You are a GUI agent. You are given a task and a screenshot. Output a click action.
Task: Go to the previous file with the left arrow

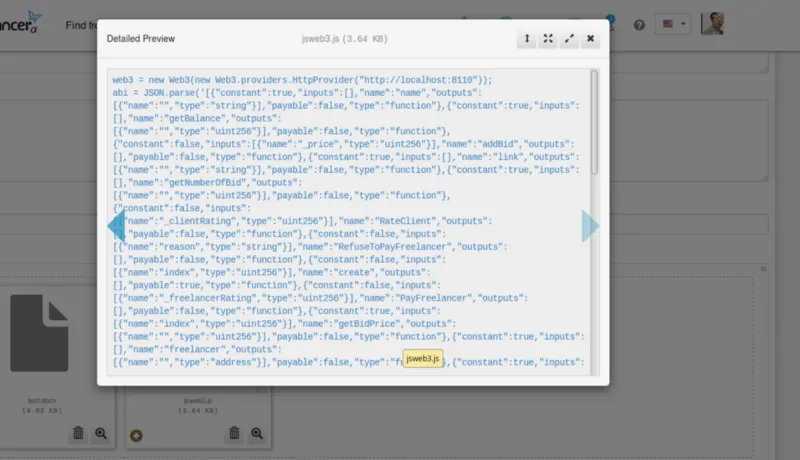[x=116, y=226]
